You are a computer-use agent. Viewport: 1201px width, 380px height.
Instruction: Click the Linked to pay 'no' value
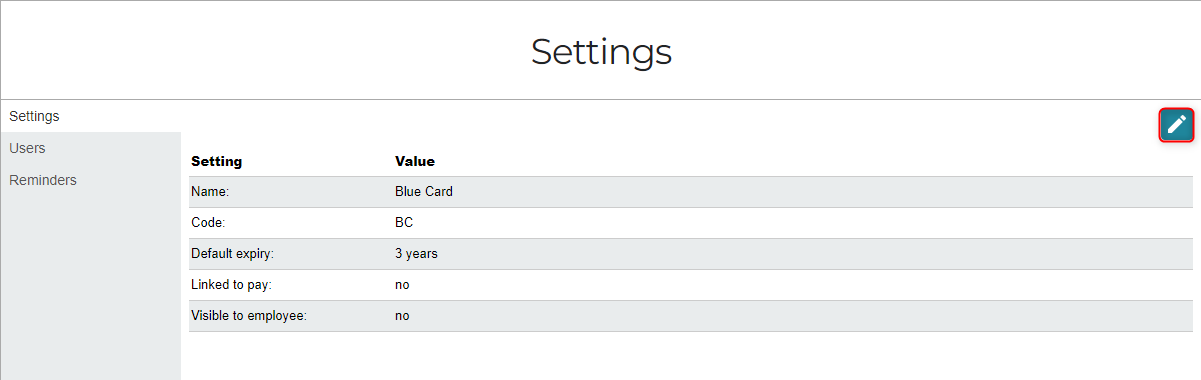[x=402, y=285]
